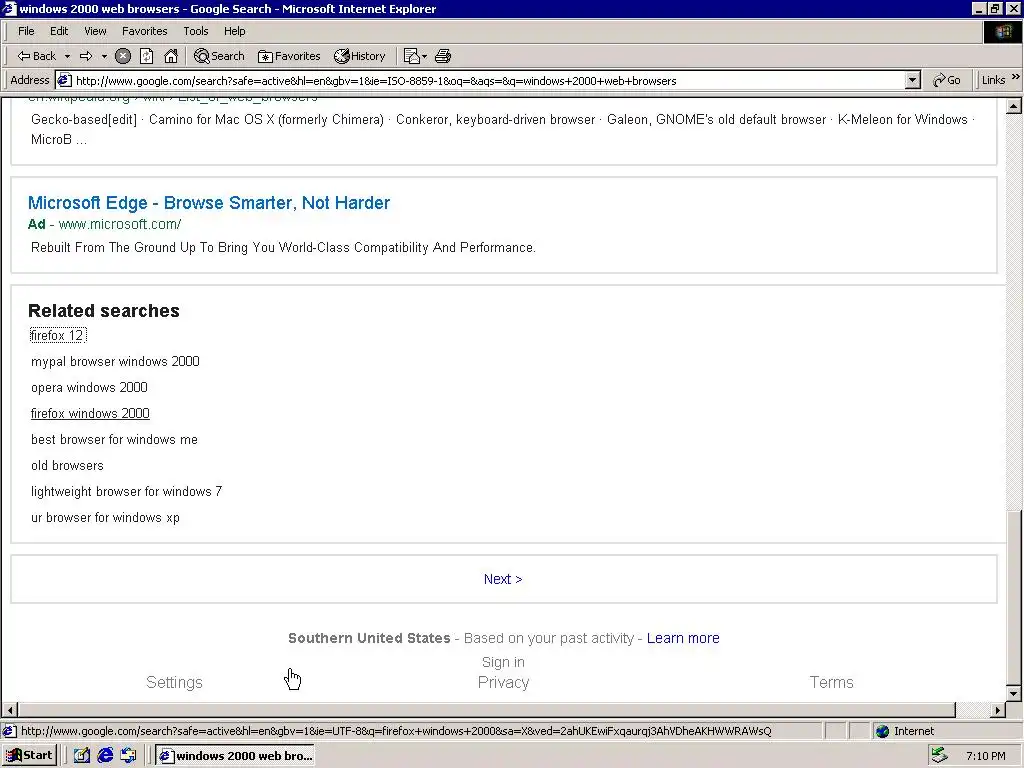Click the status bar page icon
The image size is (1024, 768).
[10, 731]
